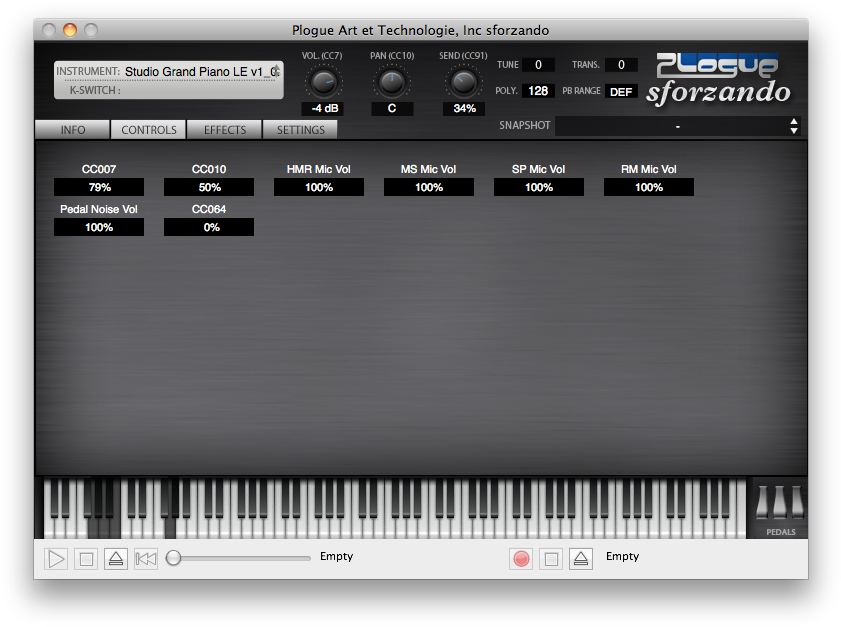Click the CC064 value showing 0%
The height and width of the screenshot is (627, 841).
pos(208,227)
